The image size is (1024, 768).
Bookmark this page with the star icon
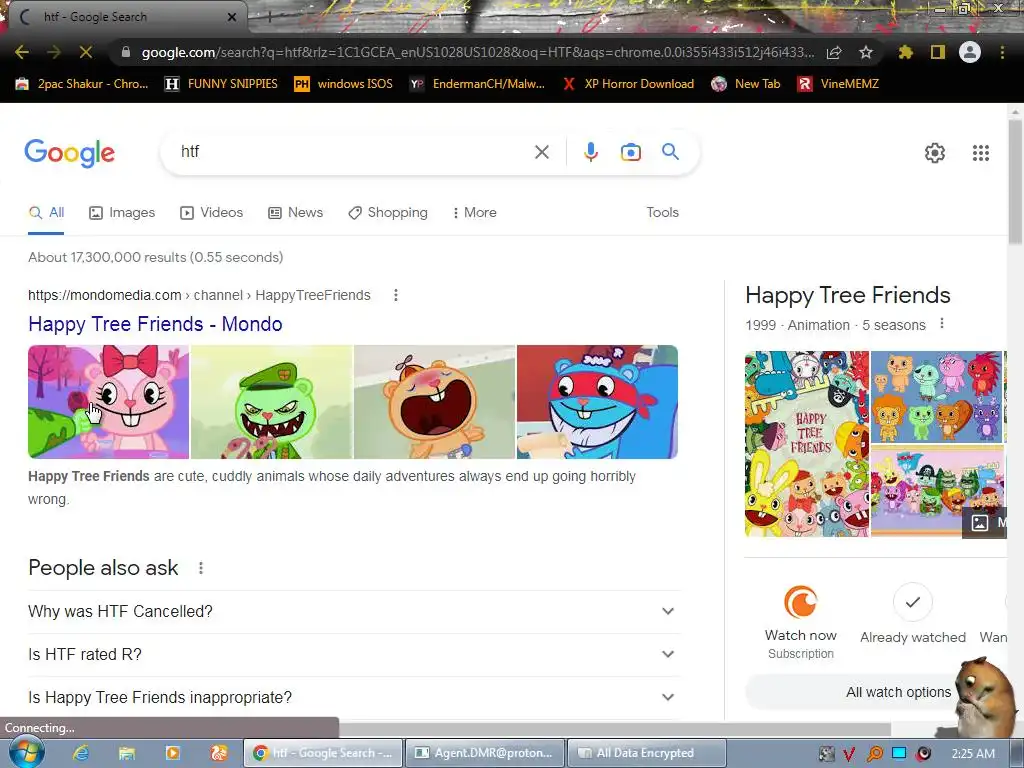866,52
